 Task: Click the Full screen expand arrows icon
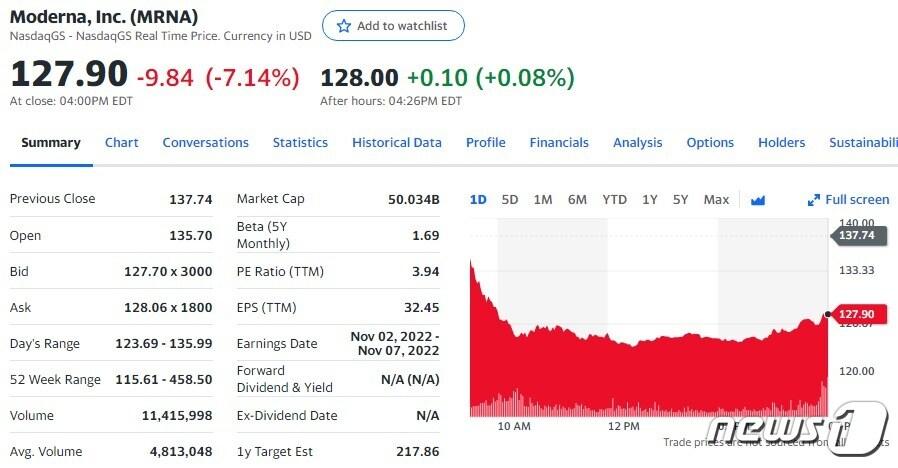[814, 200]
